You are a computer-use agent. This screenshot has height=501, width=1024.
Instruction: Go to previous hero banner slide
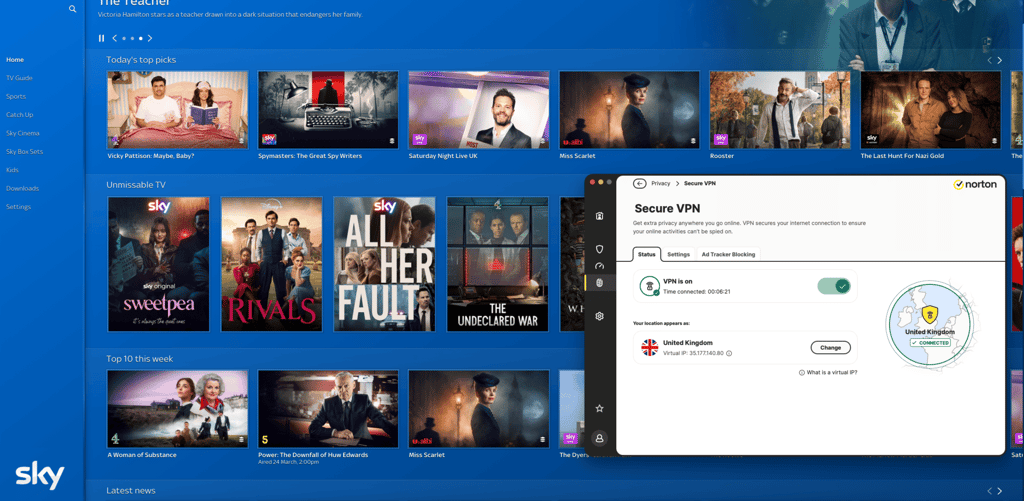[115, 39]
